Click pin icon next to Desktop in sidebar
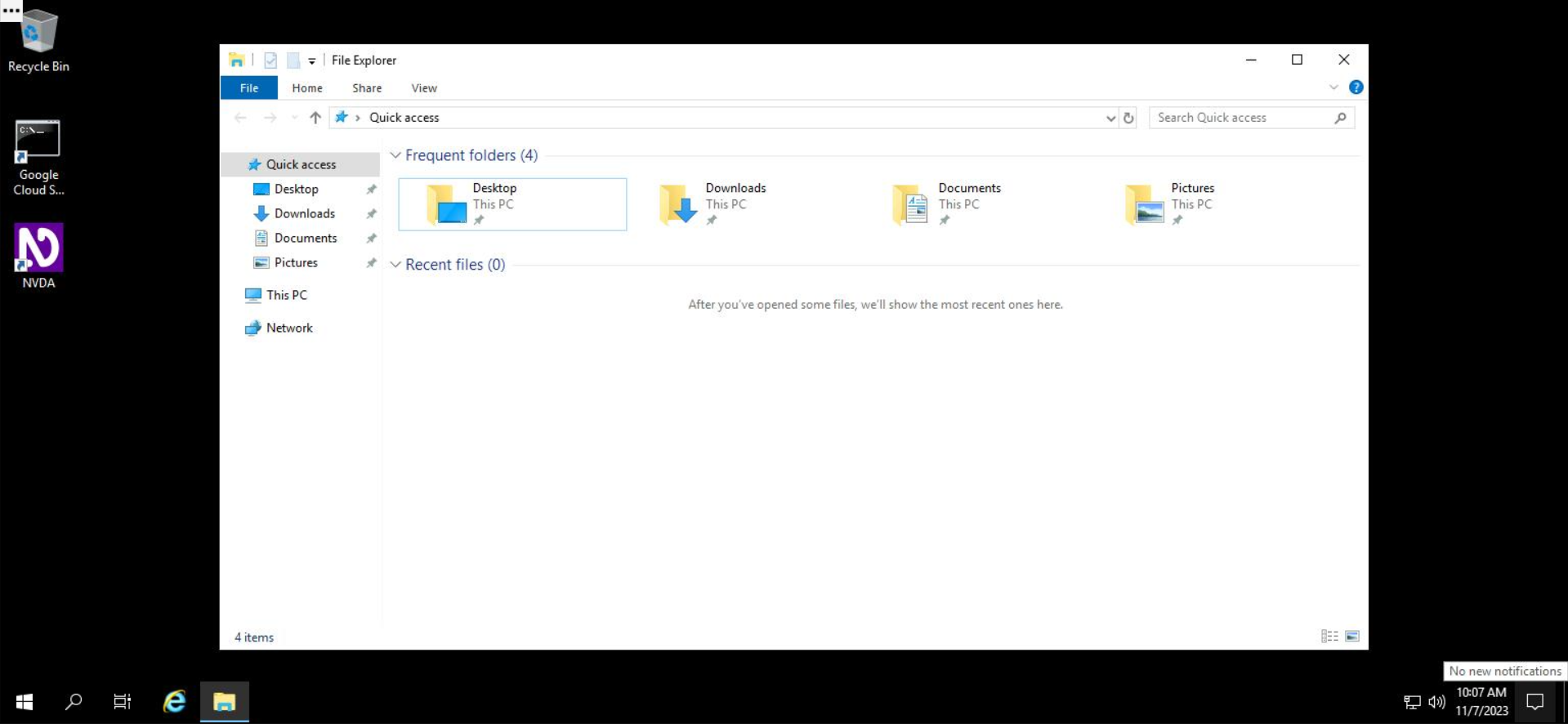The image size is (1568, 724). coord(371,189)
